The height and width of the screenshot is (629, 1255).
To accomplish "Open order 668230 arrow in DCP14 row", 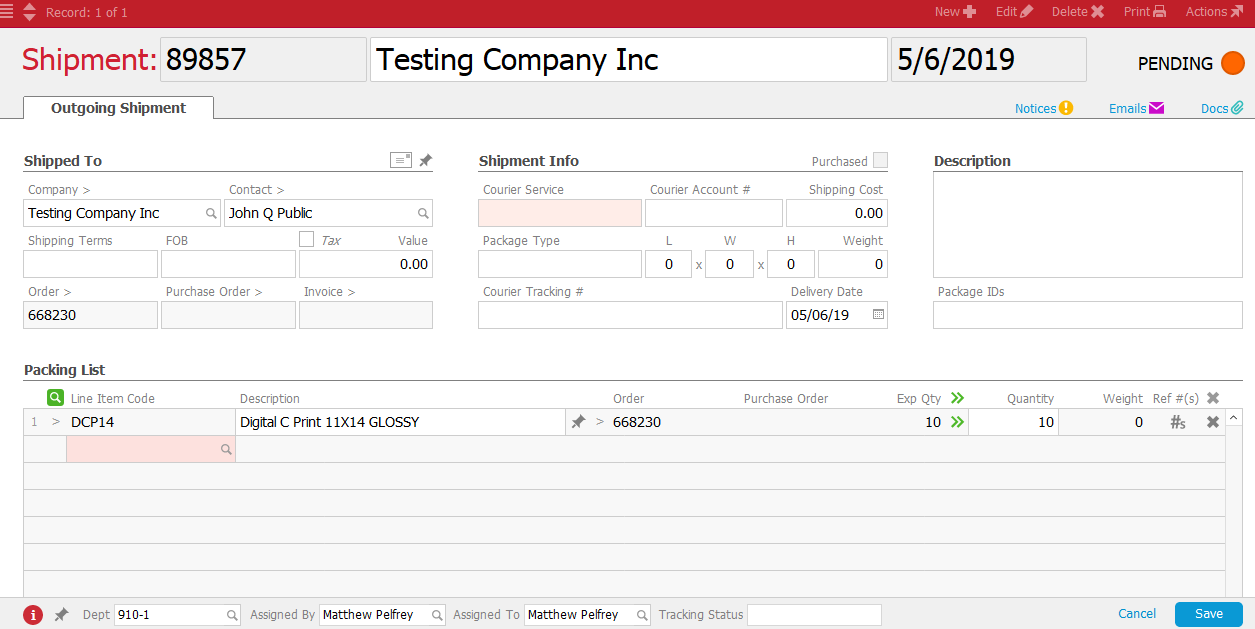I will (x=600, y=422).
